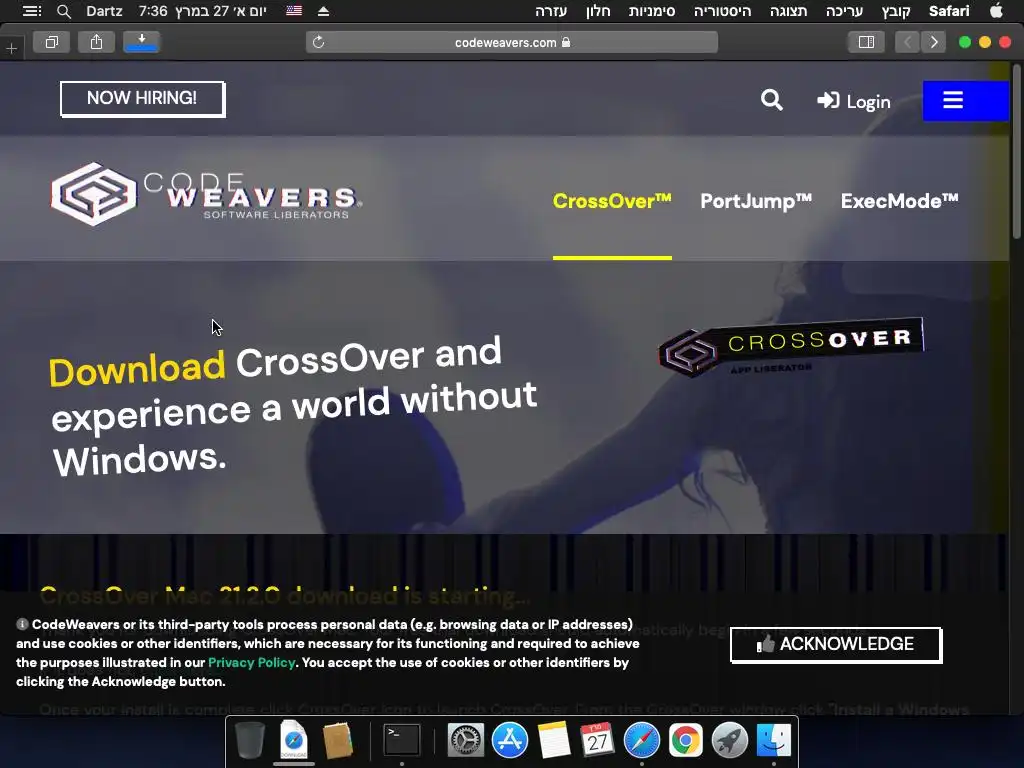Open the Safari share icon
Viewport: 1024px width, 768px height.
click(97, 42)
